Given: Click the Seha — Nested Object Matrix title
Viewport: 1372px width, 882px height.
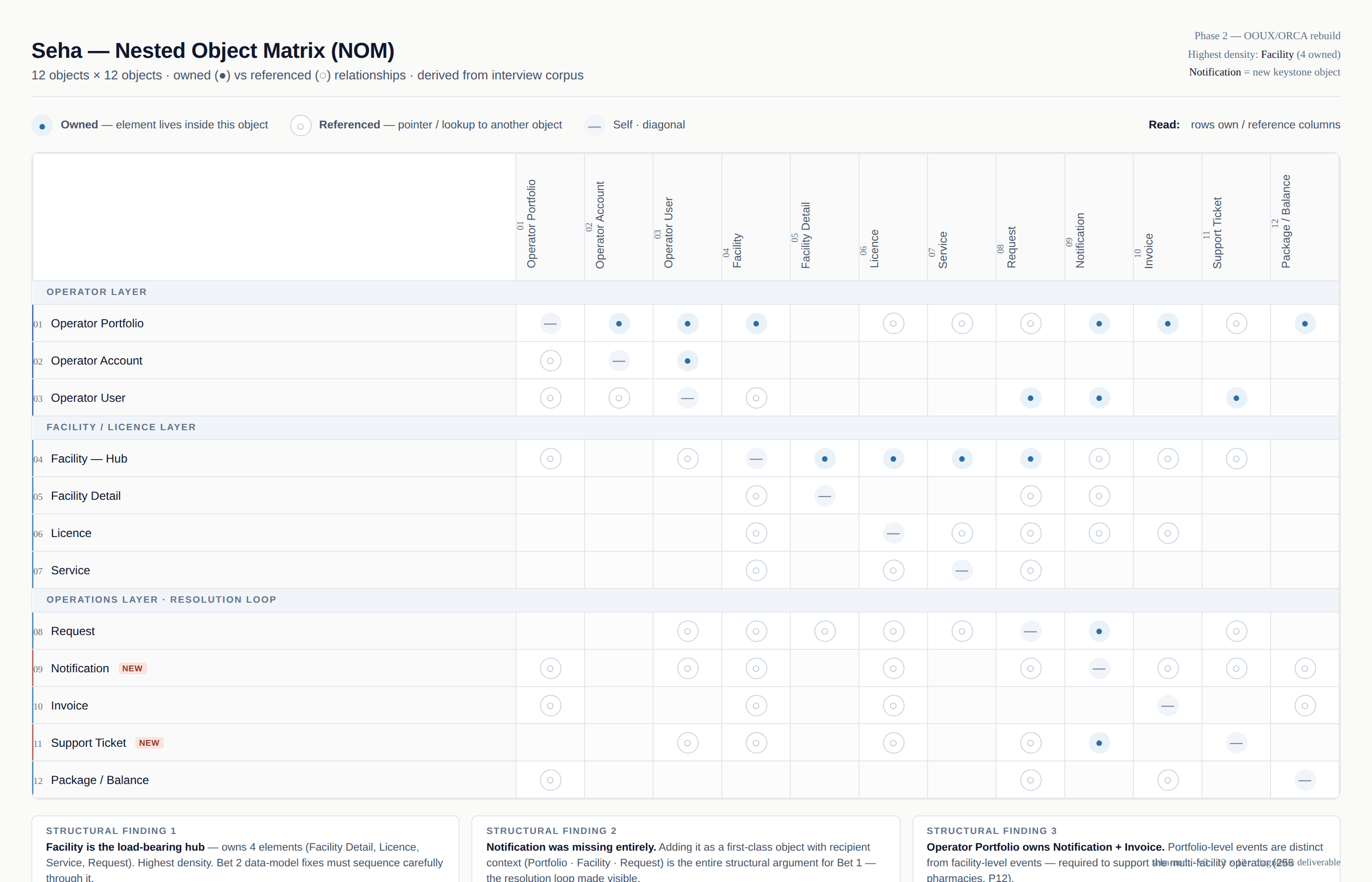Looking at the screenshot, I should tap(213, 50).
